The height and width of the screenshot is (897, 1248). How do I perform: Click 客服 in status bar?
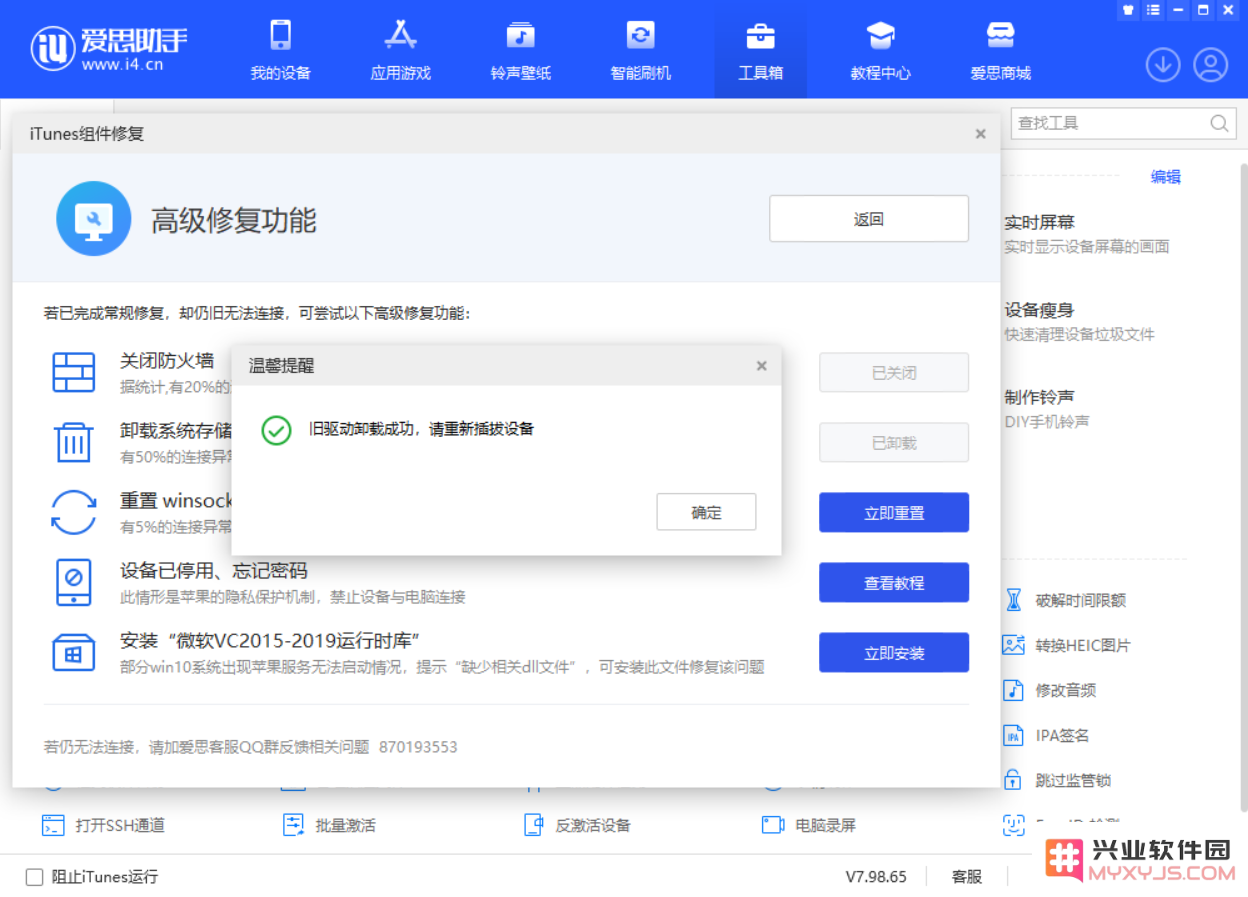tap(967, 877)
